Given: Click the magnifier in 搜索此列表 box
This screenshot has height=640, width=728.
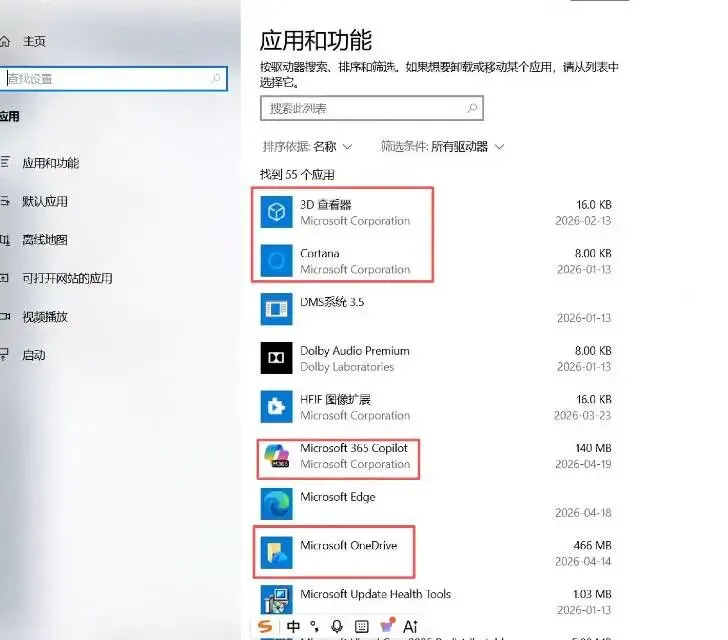Looking at the screenshot, I should (472, 108).
